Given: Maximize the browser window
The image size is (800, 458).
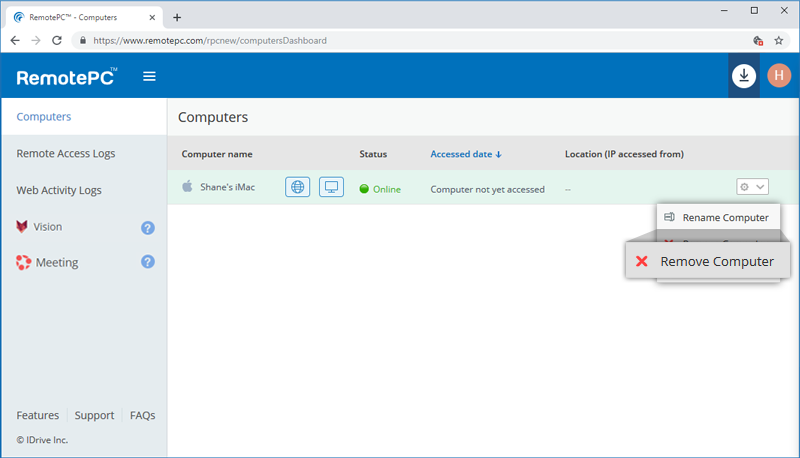Looking at the screenshot, I should pyautogui.click(x=754, y=11).
